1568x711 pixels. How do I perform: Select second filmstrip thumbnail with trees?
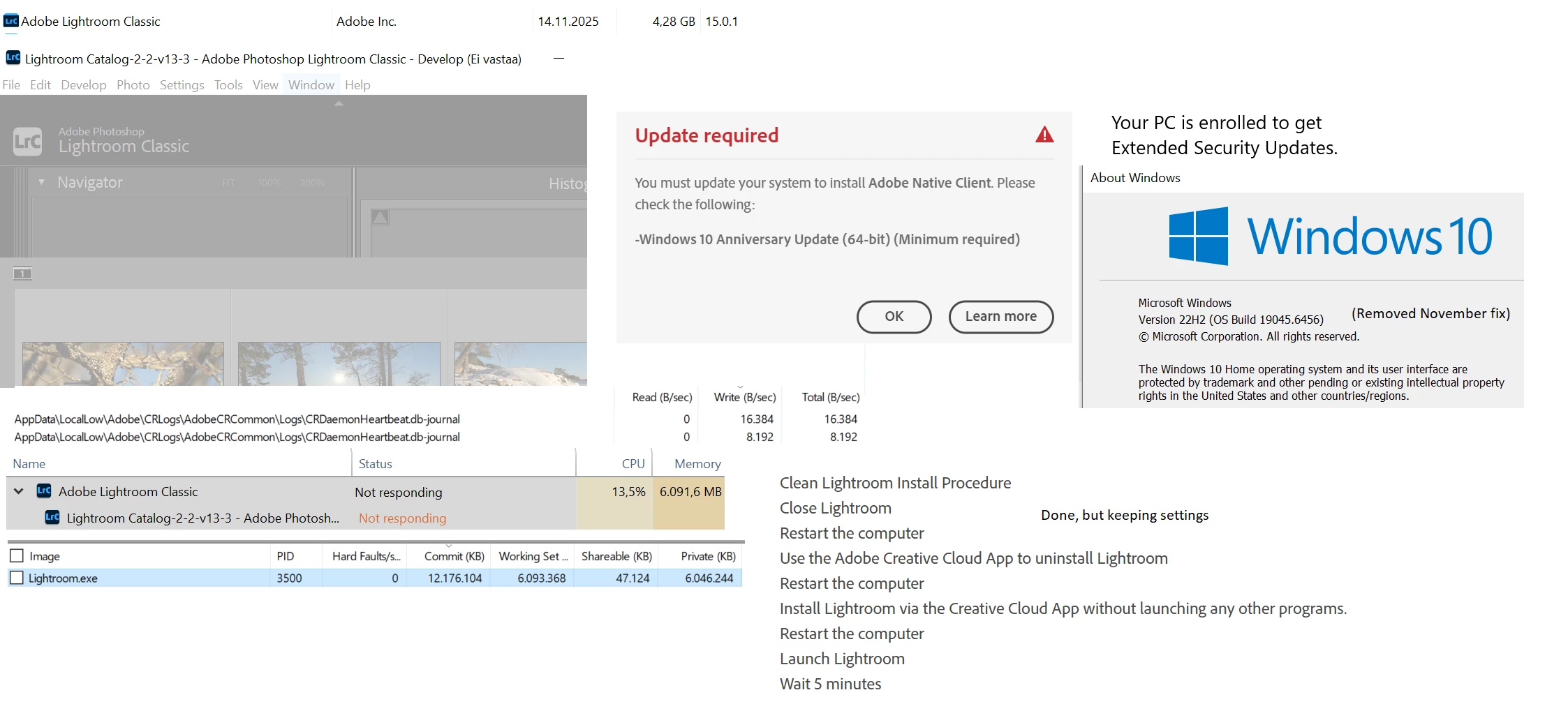point(339,364)
